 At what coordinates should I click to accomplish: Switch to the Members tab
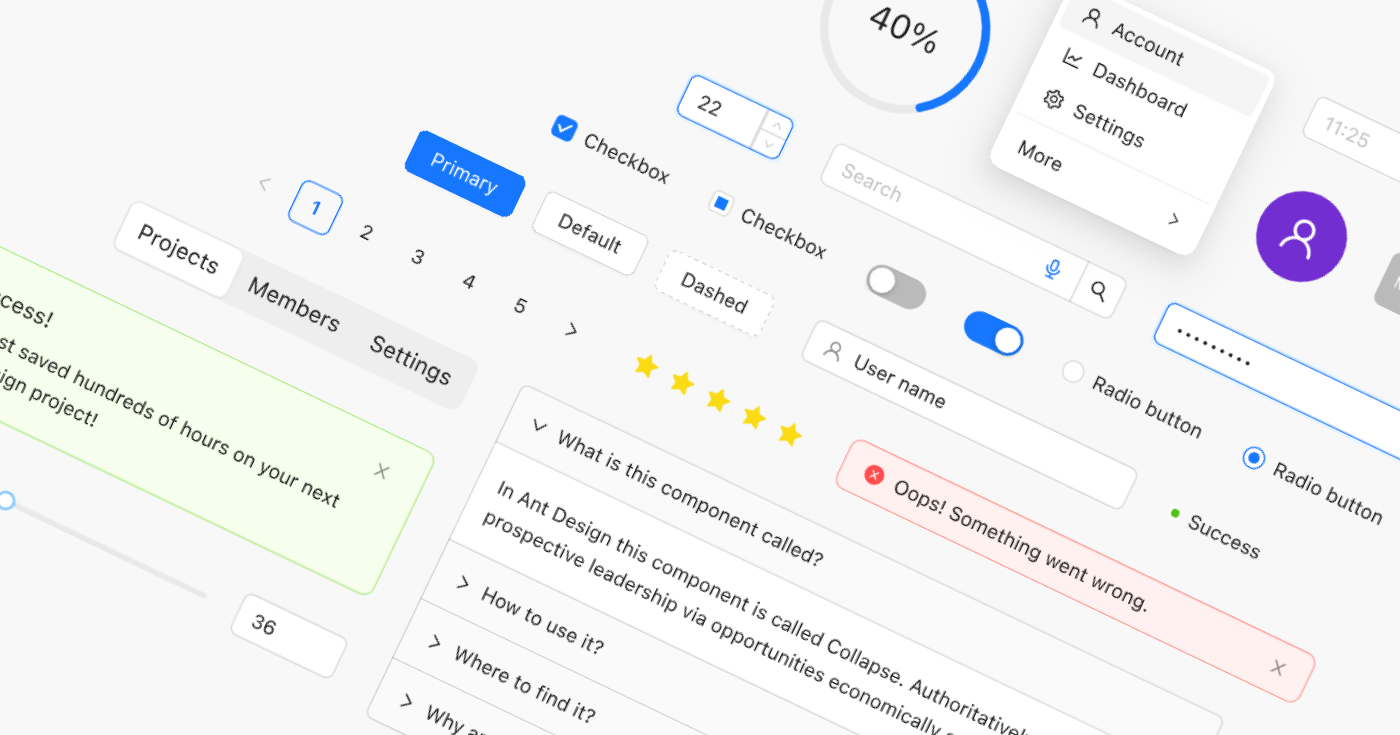tap(293, 304)
